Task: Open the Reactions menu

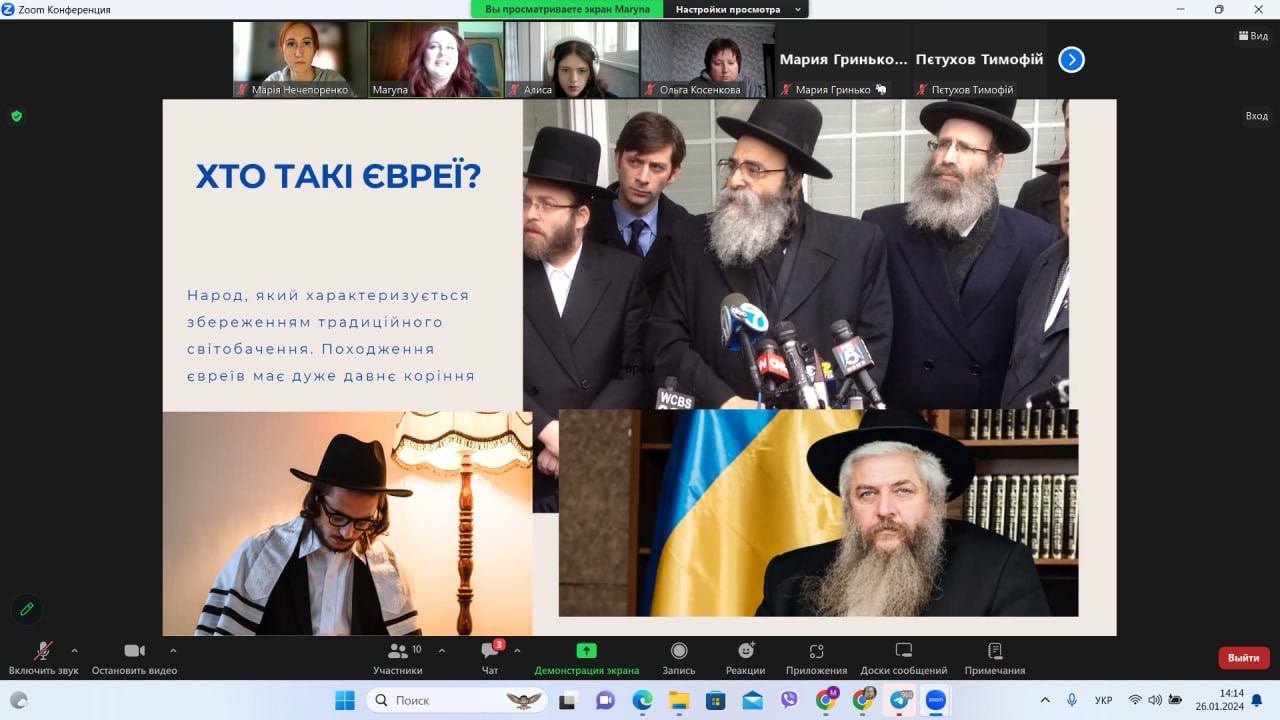Action: (745, 651)
